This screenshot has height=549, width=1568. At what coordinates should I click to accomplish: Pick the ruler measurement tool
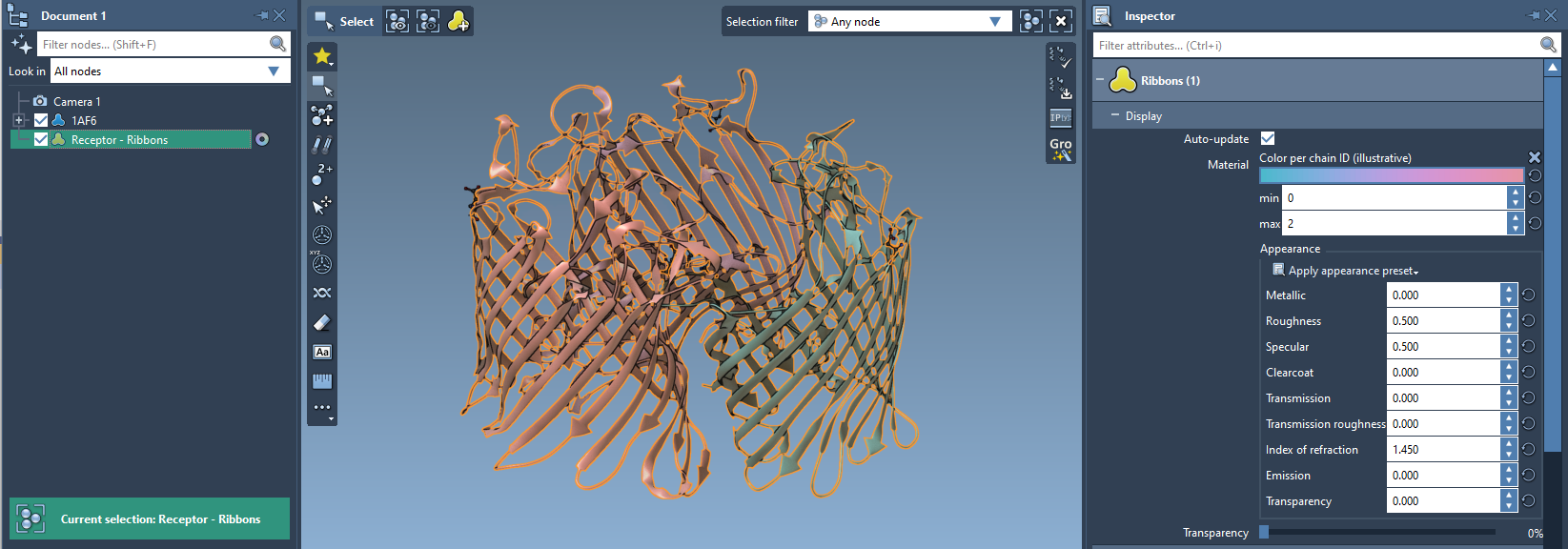[x=322, y=381]
